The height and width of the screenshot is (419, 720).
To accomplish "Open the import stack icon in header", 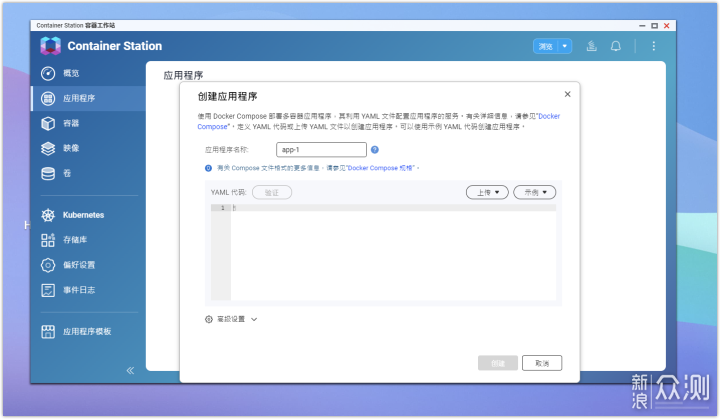I will coord(591,46).
